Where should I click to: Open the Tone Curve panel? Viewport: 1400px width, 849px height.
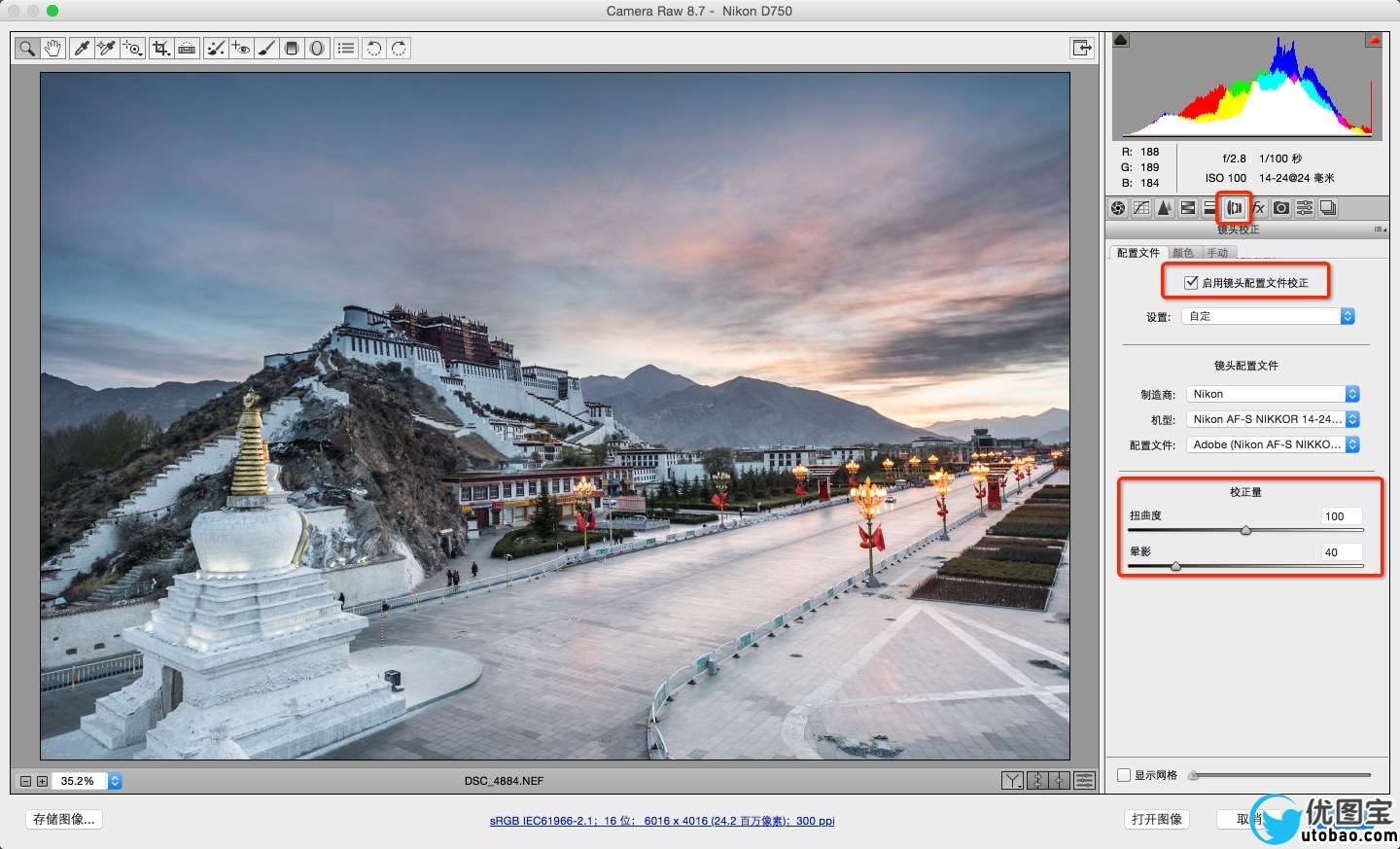click(x=1141, y=208)
